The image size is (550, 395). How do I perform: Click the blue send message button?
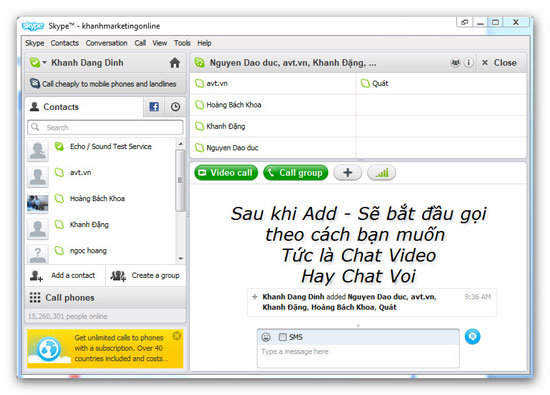tap(472, 336)
